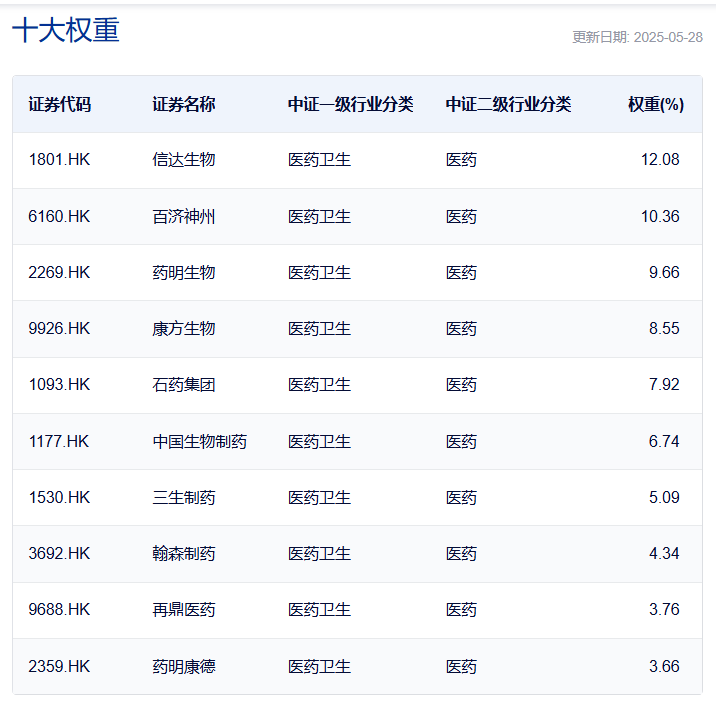Image resolution: width=716 pixels, height=705 pixels.
Task: Select the 证券名称 column header
Action: pos(184,105)
